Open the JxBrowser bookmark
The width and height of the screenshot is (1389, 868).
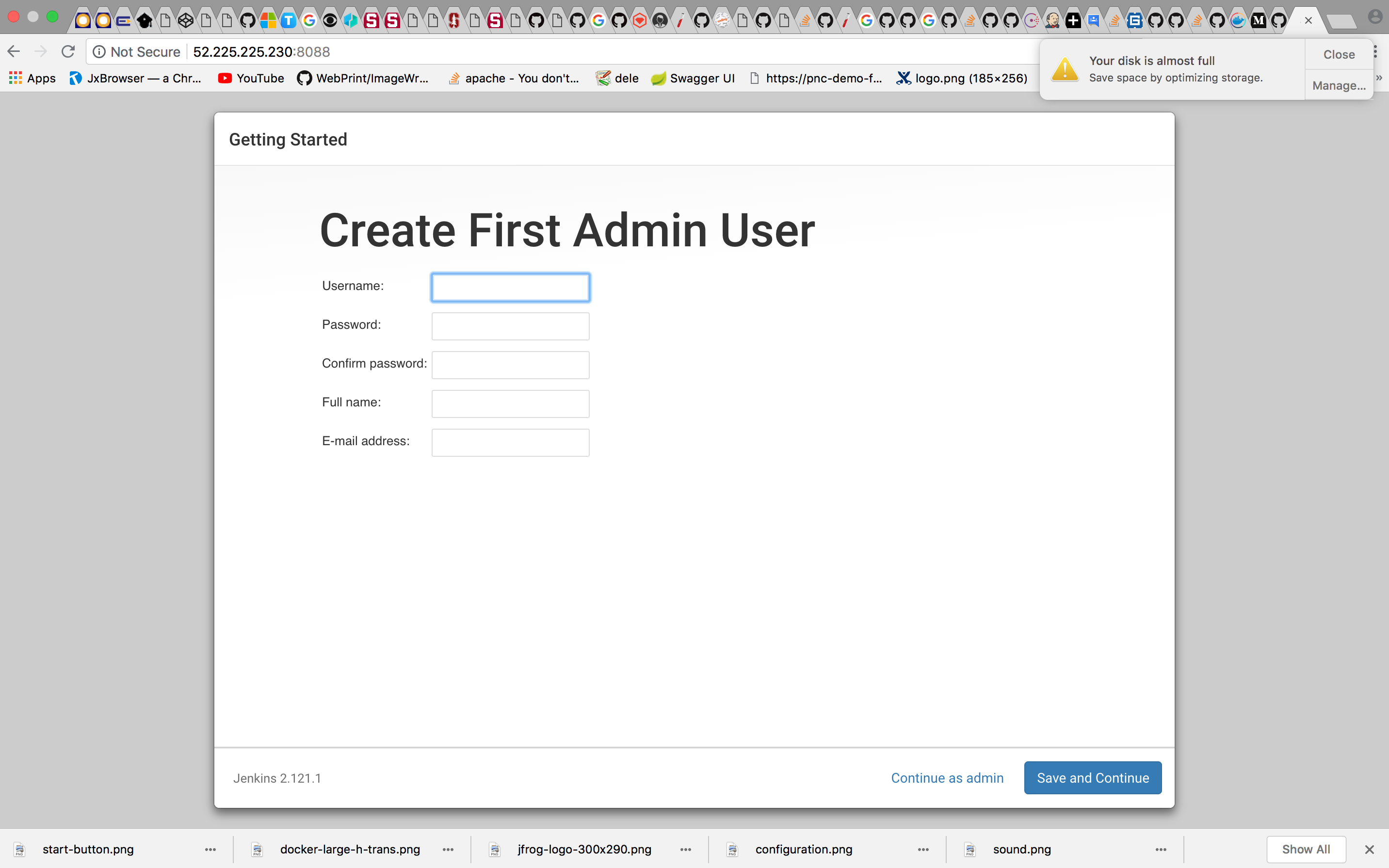click(135, 78)
